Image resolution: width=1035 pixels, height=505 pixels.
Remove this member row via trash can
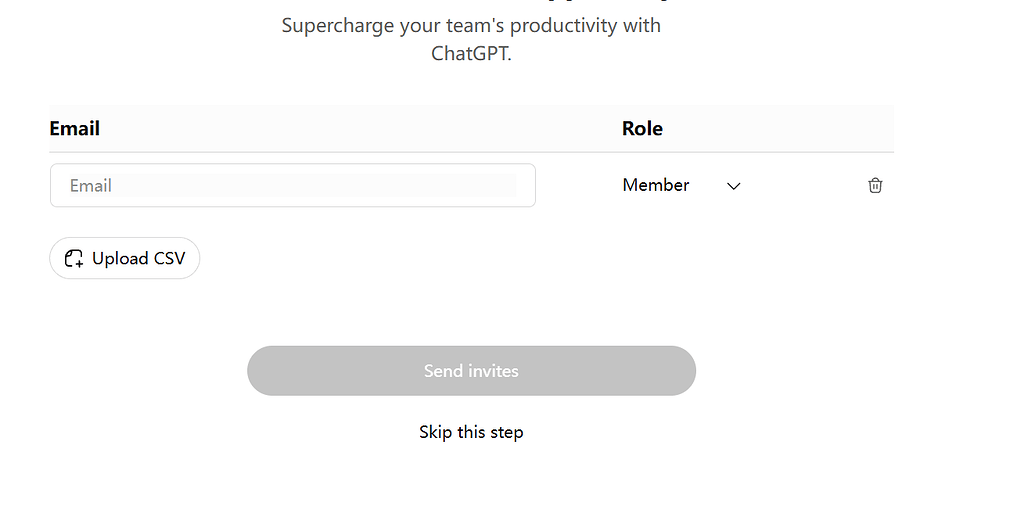(875, 185)
